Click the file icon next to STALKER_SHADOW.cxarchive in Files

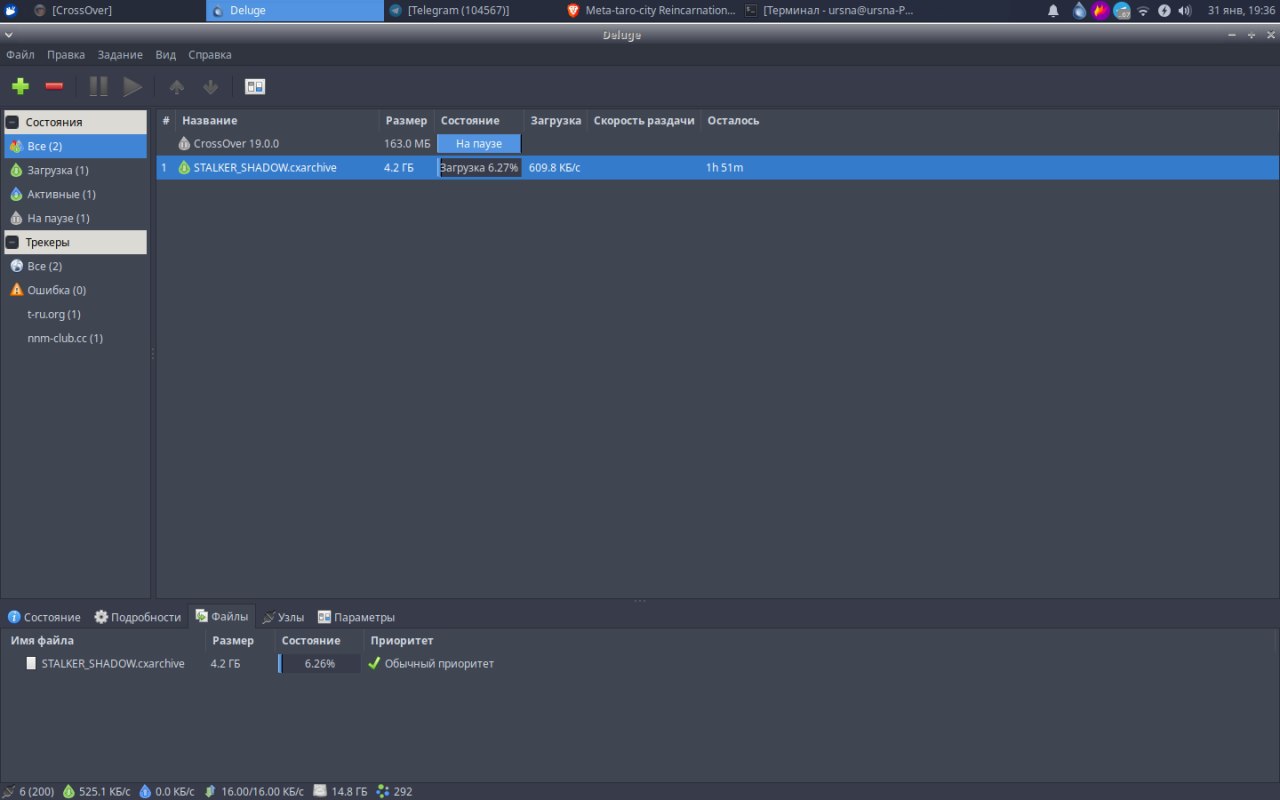pyautogui.click(x=31, y=663)
